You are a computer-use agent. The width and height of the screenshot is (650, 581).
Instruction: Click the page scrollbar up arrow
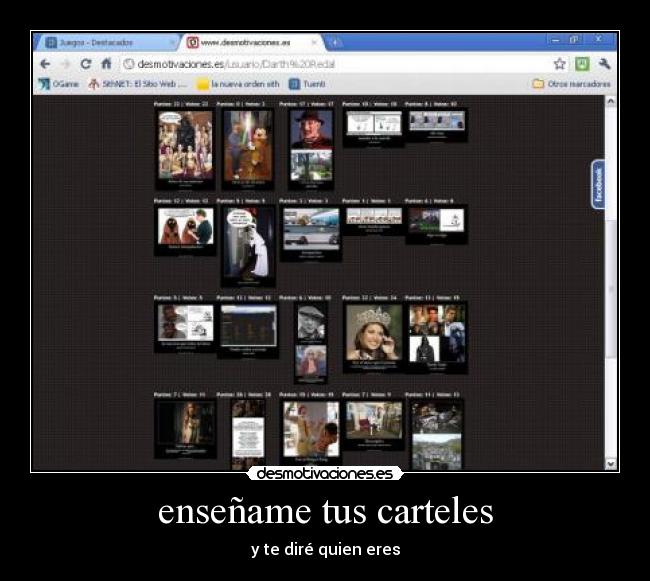(611, 101)
